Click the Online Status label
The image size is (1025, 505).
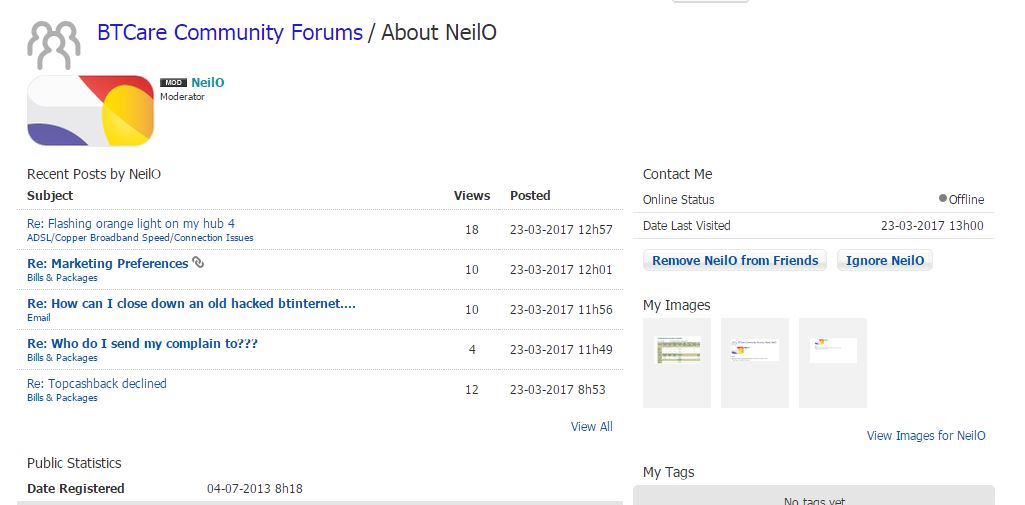pos(678,200)
